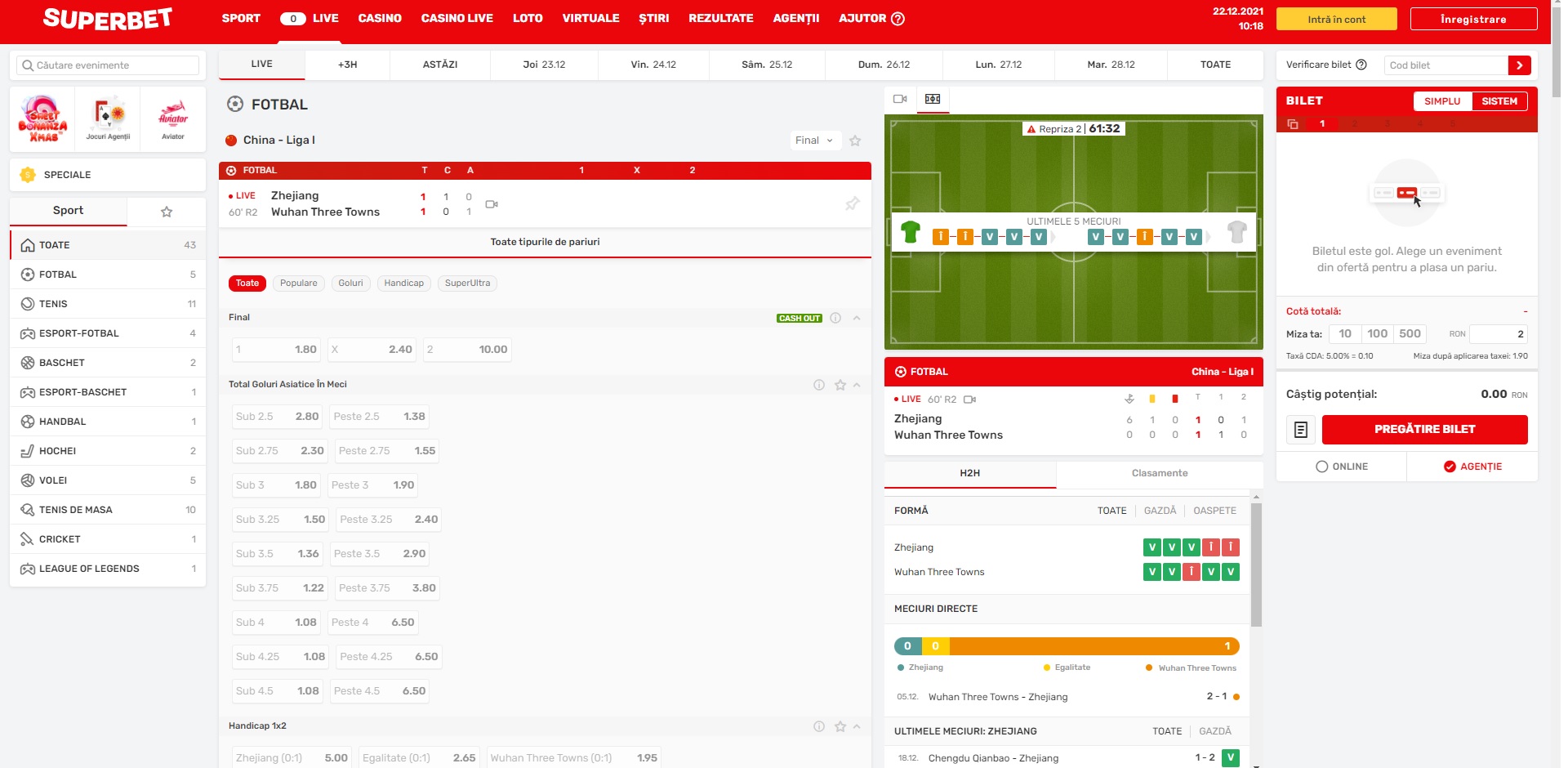Show the pitch tracker view icon

tap(933, 99)
